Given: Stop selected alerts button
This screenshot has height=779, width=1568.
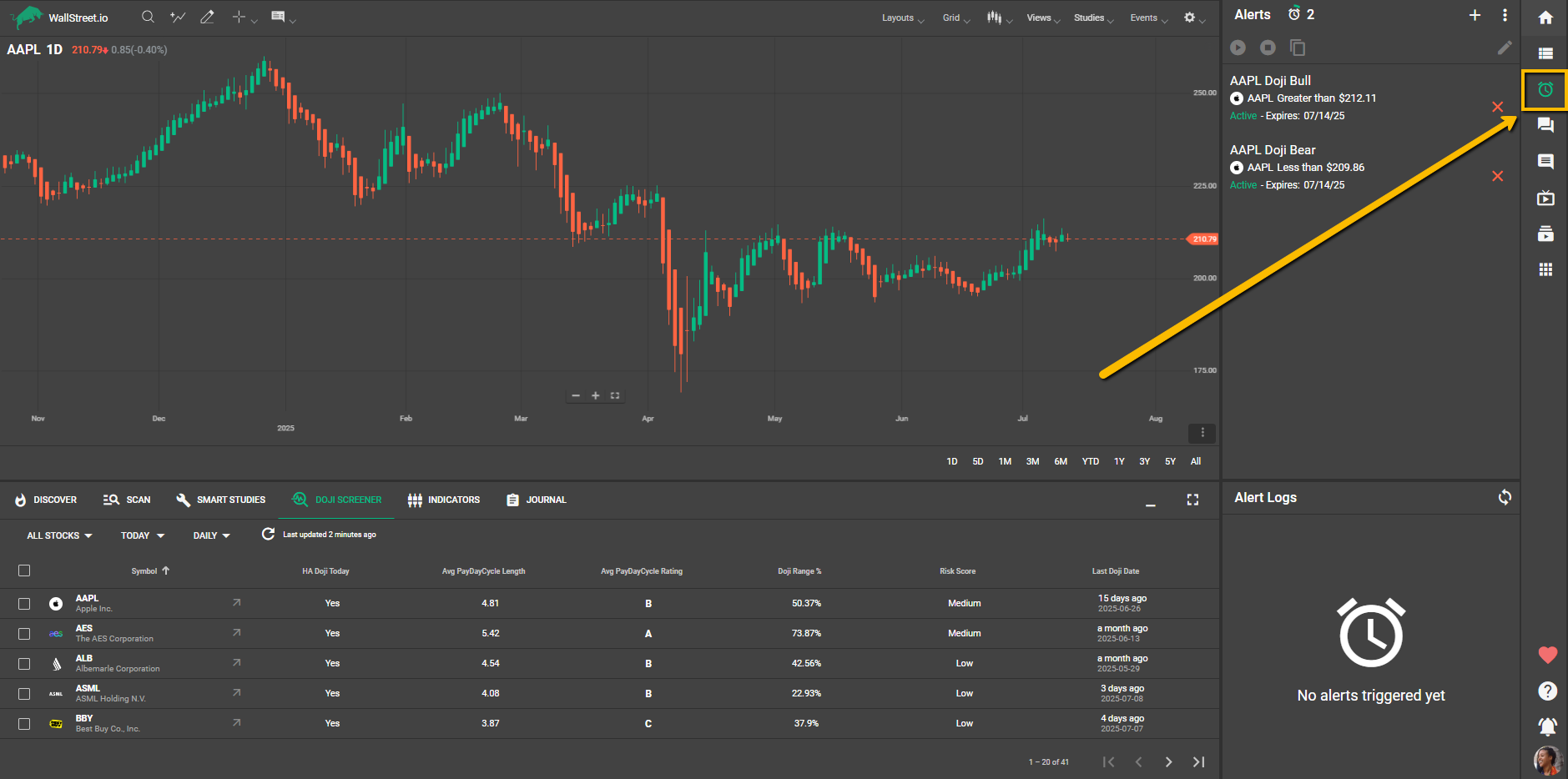Looking at the screenshot, I should pos(1268,48).
